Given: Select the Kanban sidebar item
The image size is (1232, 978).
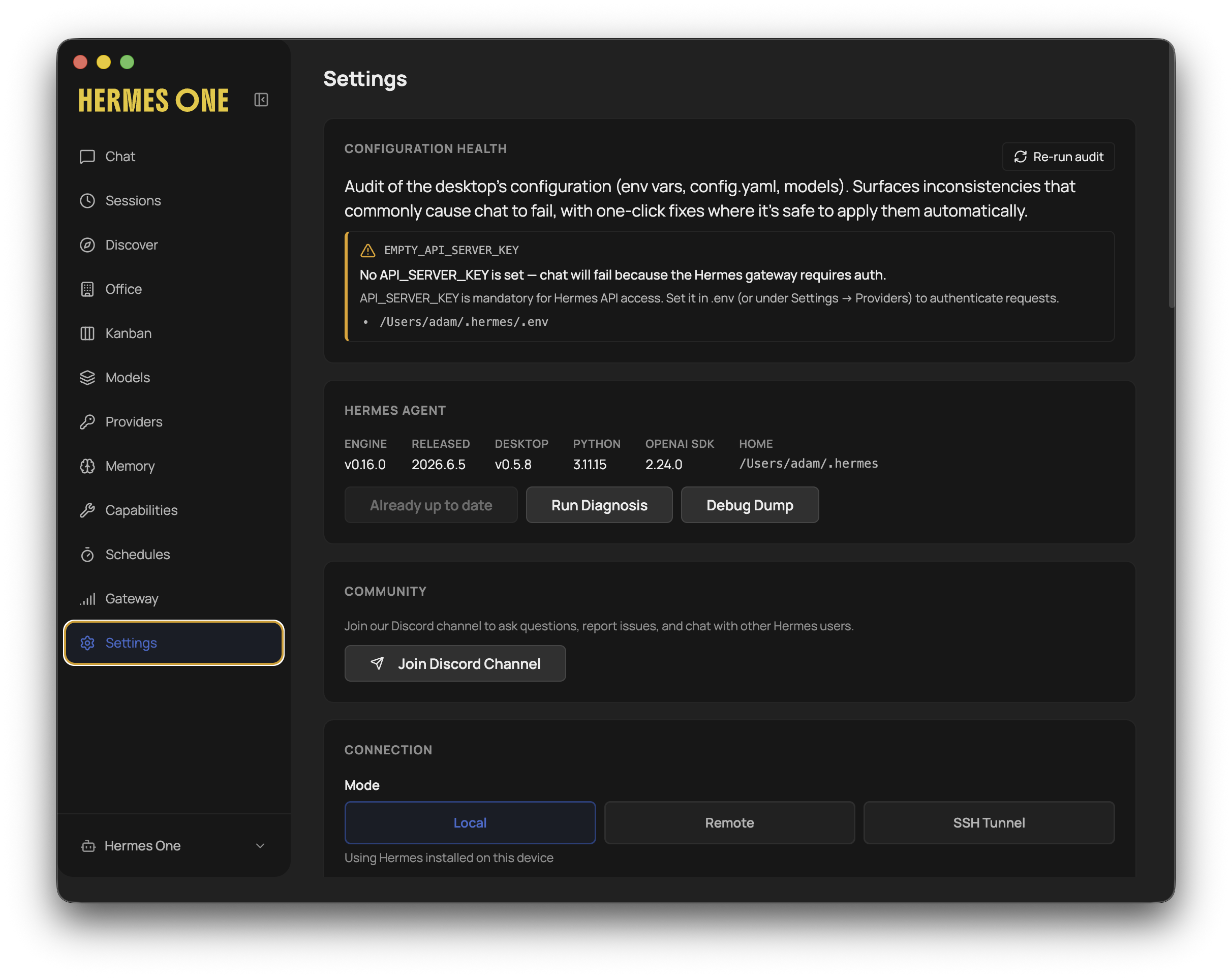Looking at the screenshot, I should (174, 333).
